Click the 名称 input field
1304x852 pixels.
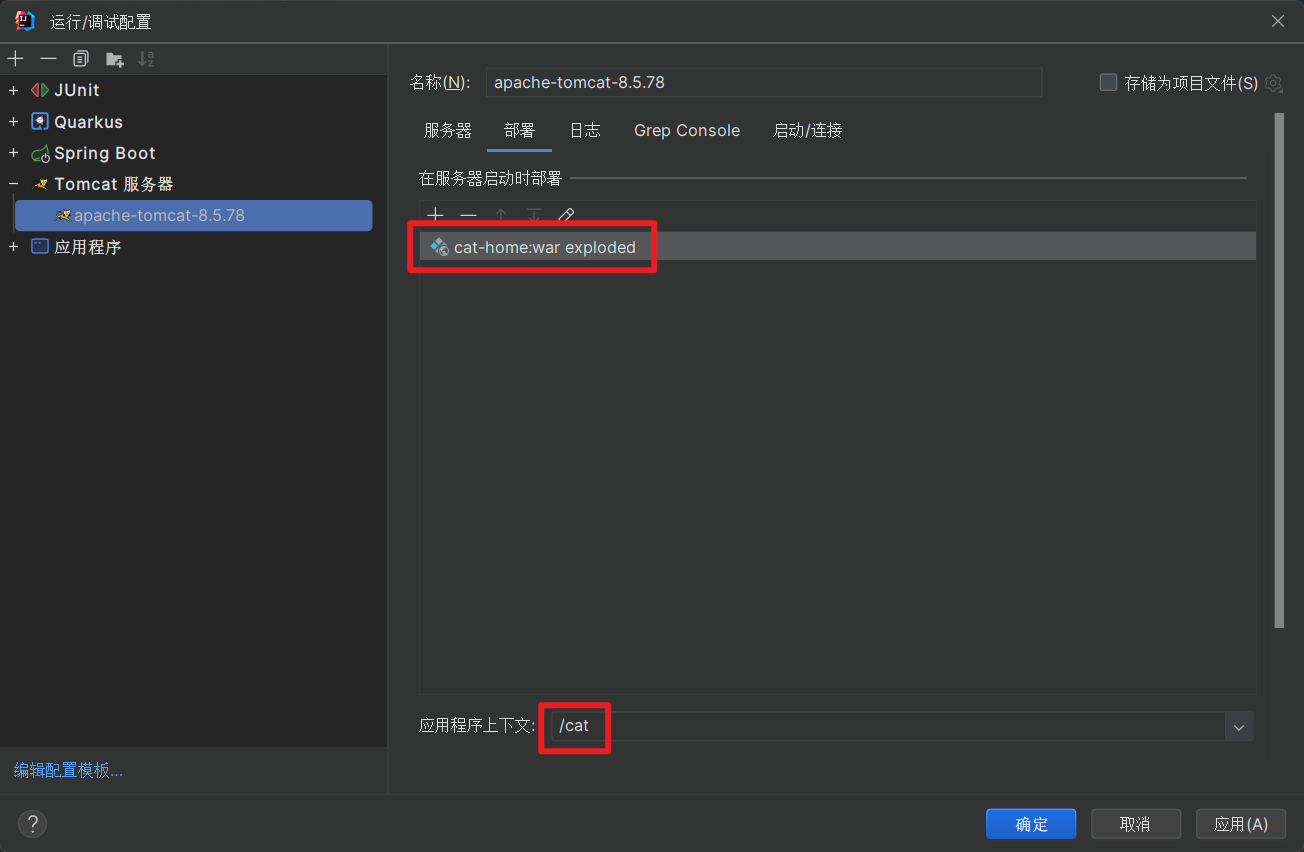764,82
